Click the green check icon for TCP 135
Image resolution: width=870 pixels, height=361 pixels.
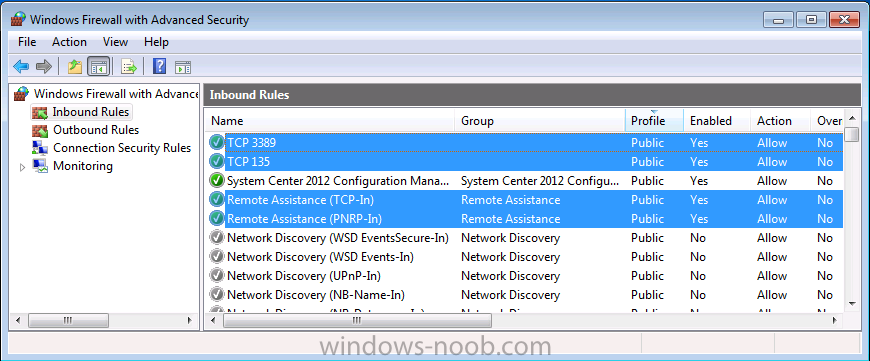[x=216, y=162]
